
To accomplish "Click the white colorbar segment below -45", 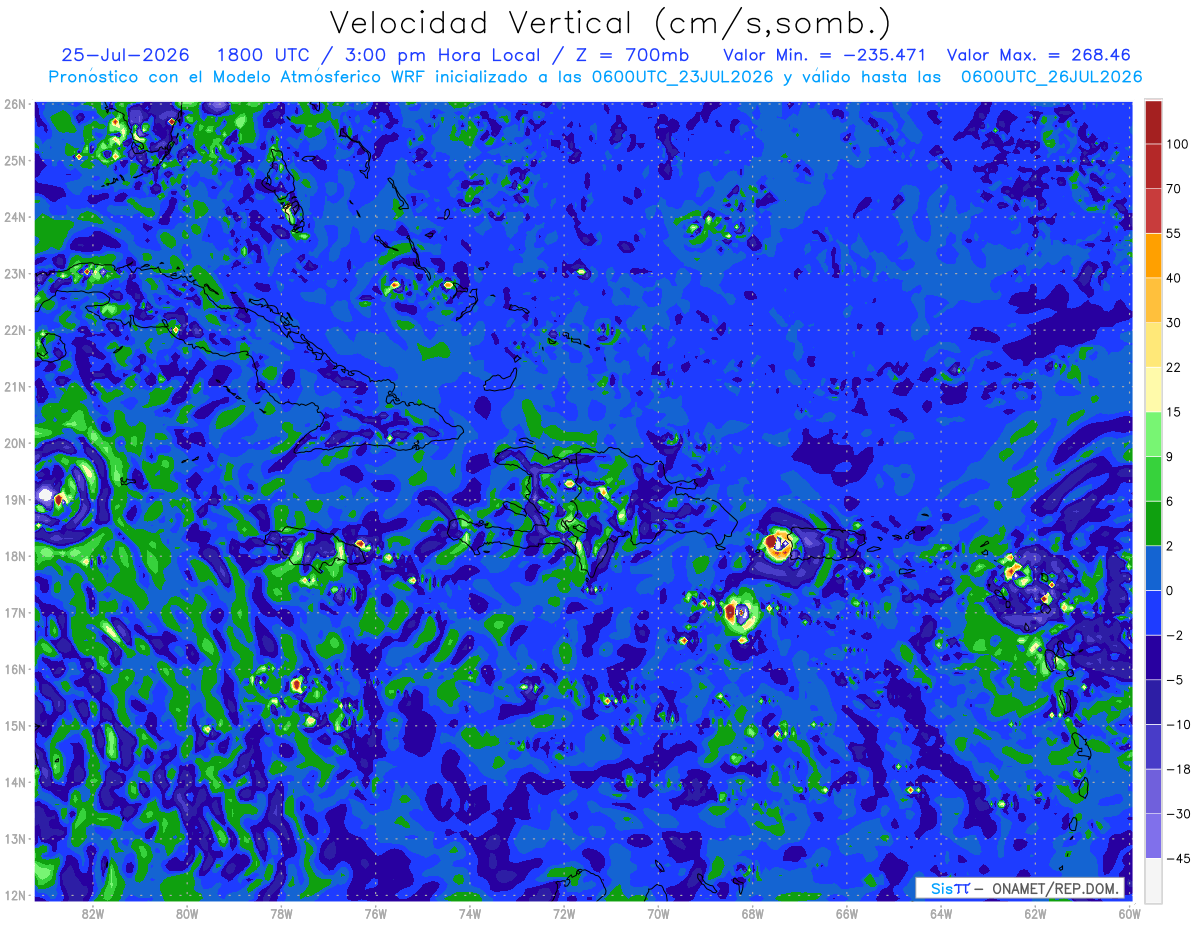I will tap(1153, 879).
